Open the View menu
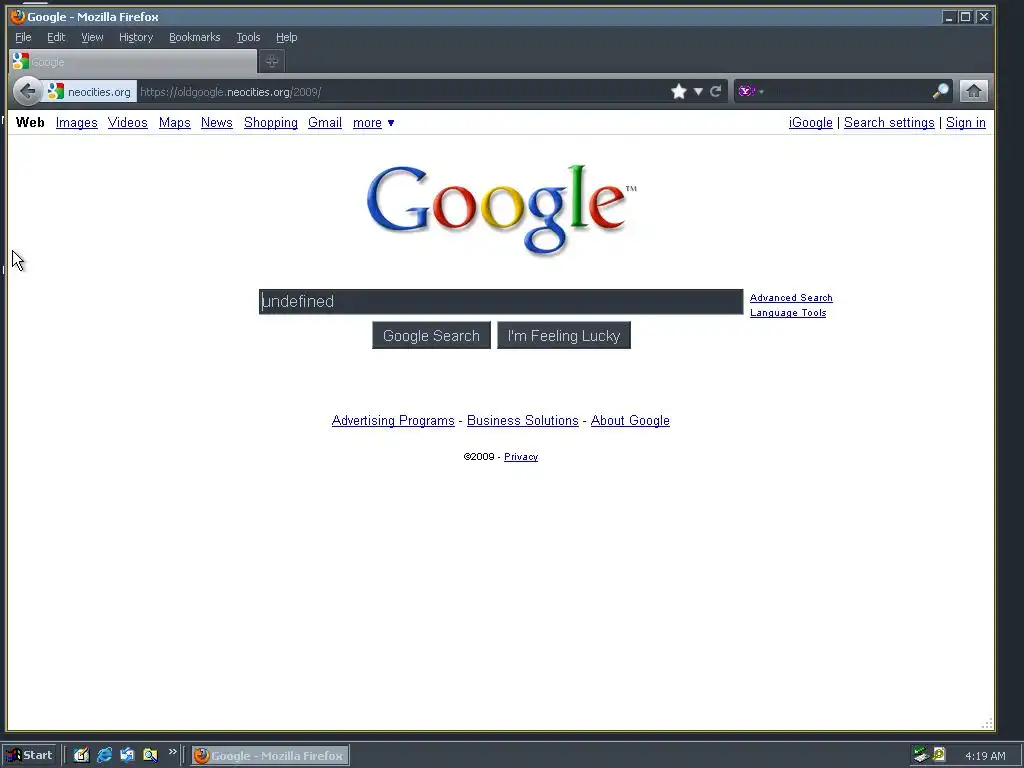The image size is (1024, 768). tap(92, 37)
